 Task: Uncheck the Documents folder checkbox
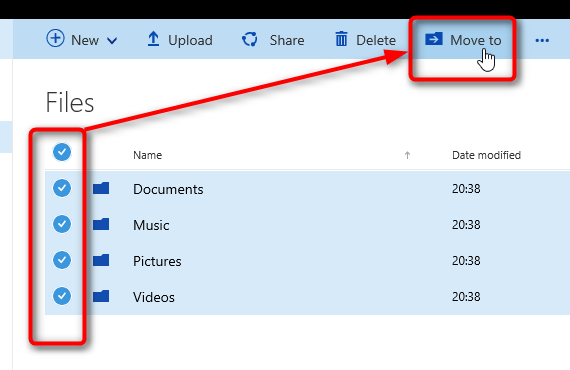(x=62, y=188)
